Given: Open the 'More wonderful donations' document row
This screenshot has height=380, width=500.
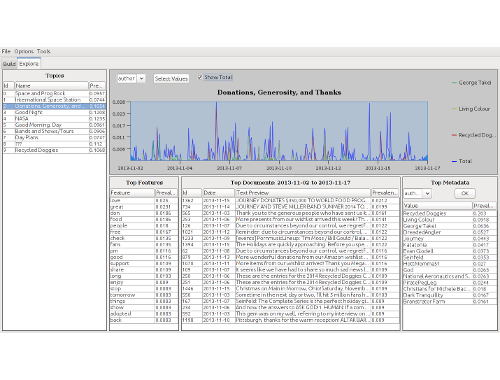Looking at the screenshot, I should 290,257.
